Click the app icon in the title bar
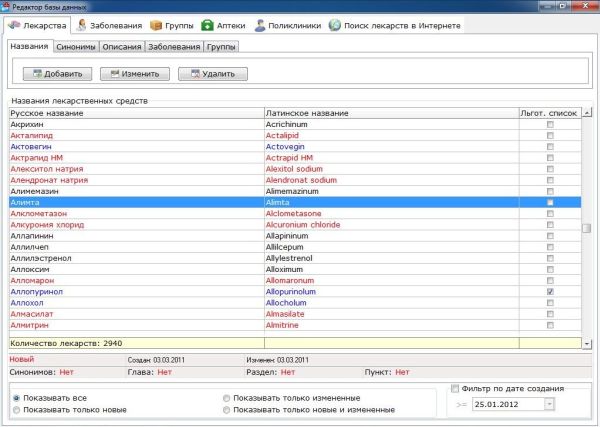 [5, 6]
